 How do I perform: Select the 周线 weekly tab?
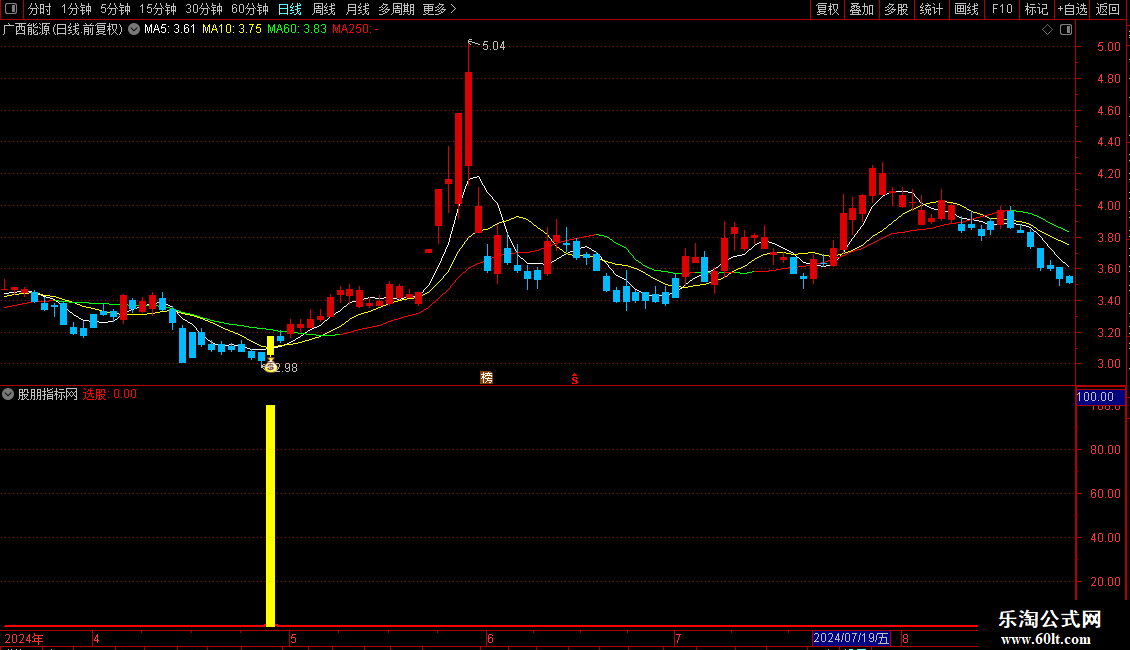[x=324, y=9]
